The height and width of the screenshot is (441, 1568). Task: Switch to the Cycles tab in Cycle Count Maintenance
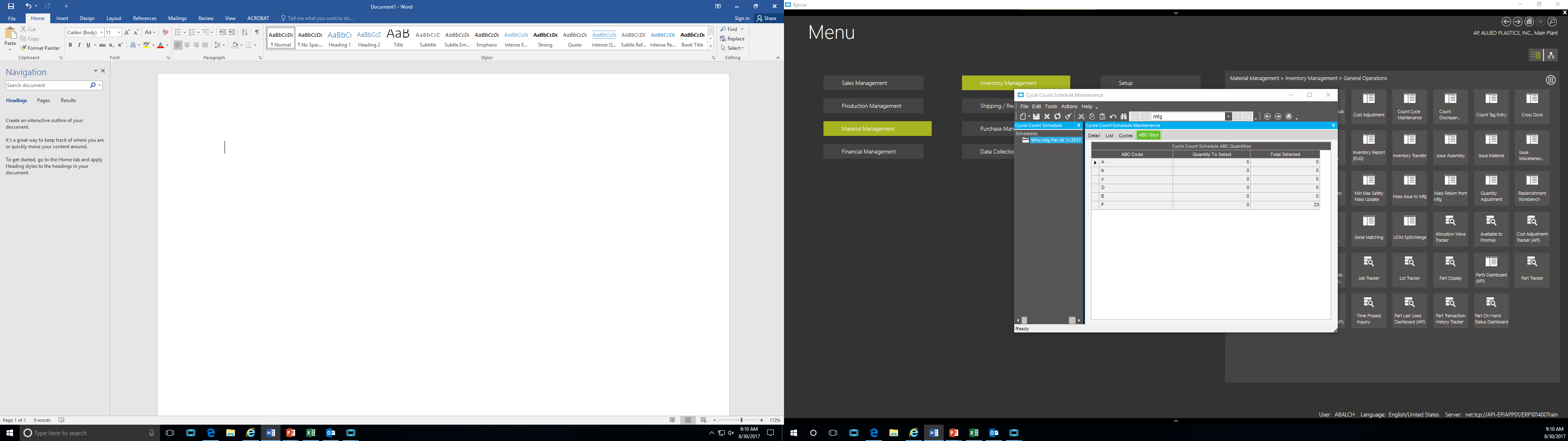tap(1125, 136)
